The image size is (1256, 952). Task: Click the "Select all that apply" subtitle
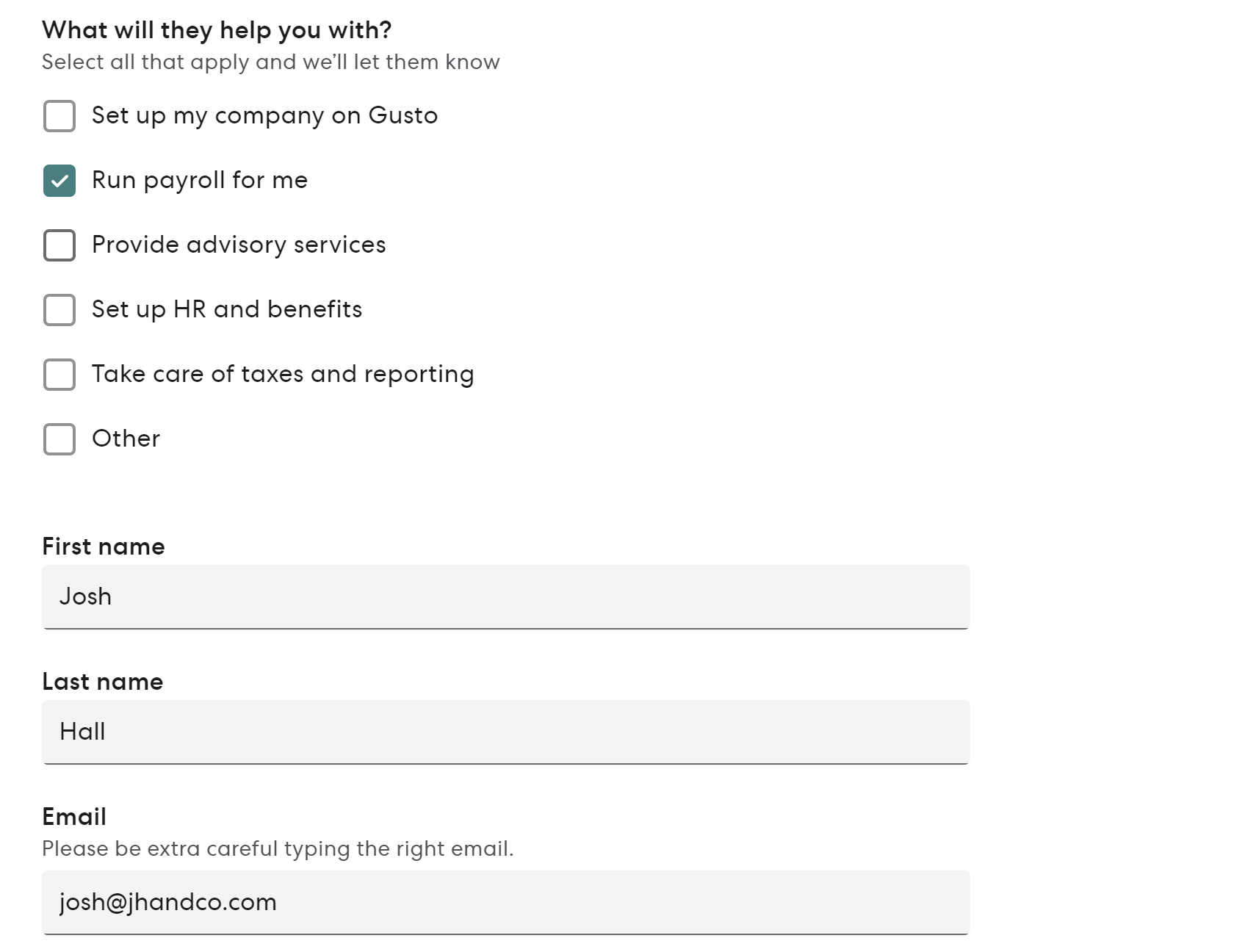pos(270,62)
